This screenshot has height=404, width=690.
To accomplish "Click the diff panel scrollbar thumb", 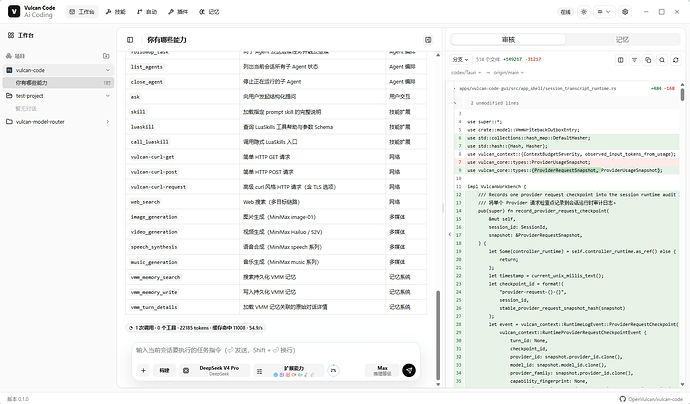I will (682, 94).
